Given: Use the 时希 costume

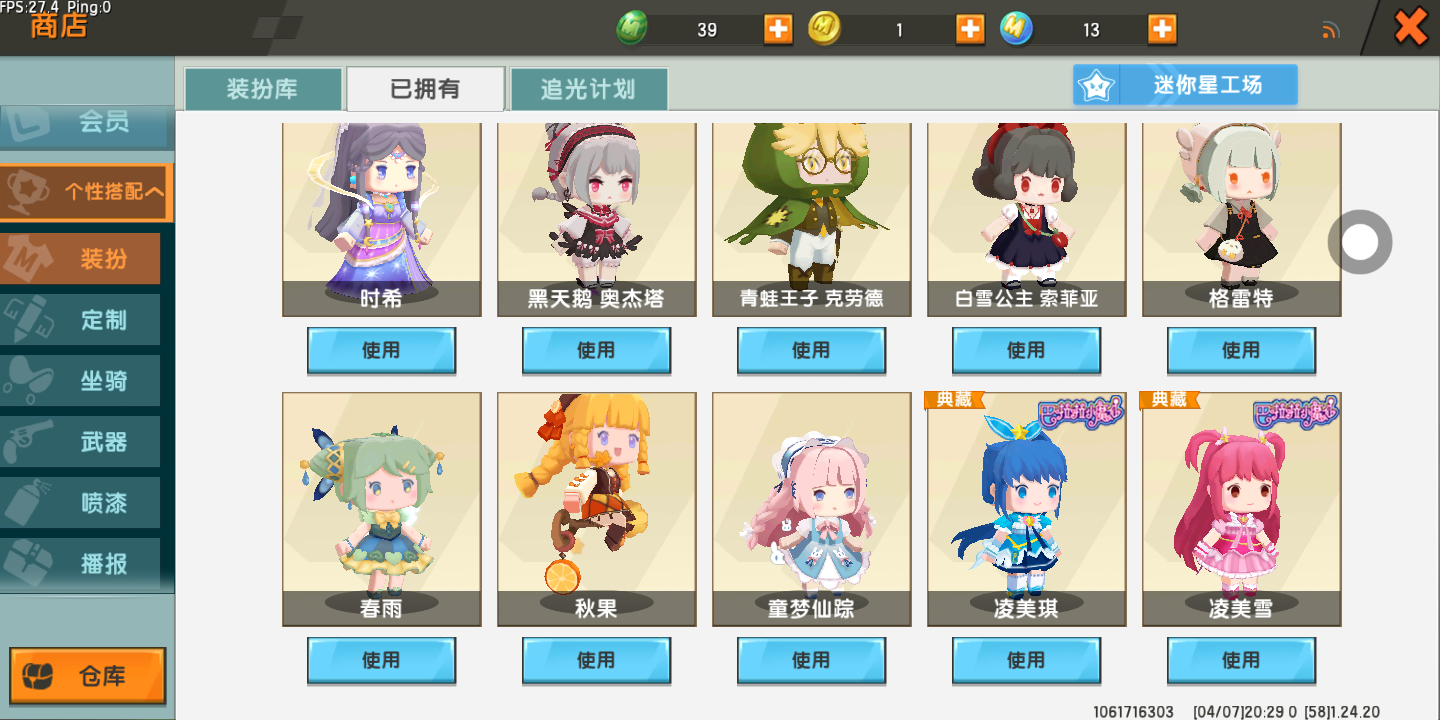Looking at the screenshot, I should pos(381,350).
